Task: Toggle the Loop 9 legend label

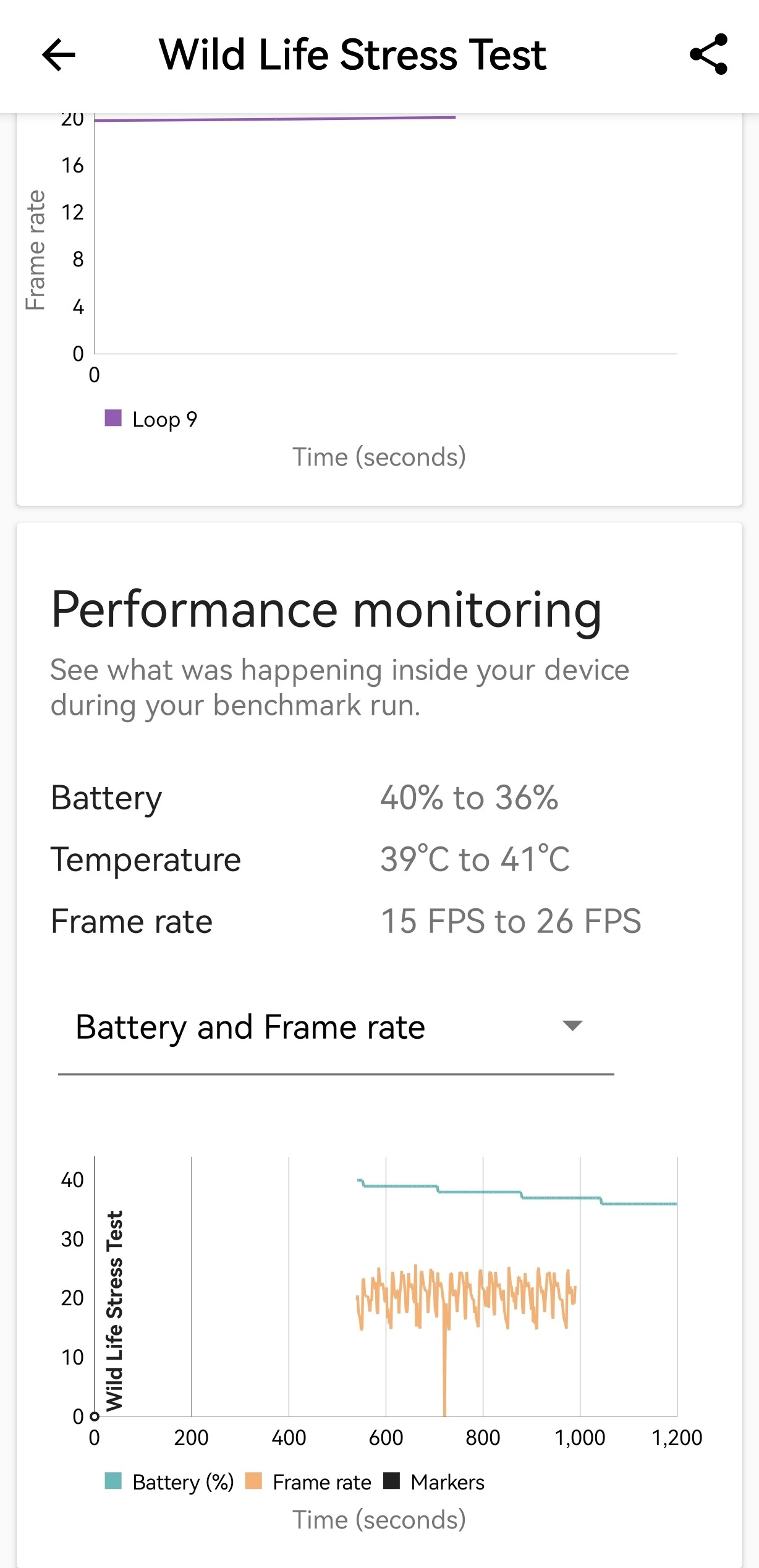Action: click(164, 419)
